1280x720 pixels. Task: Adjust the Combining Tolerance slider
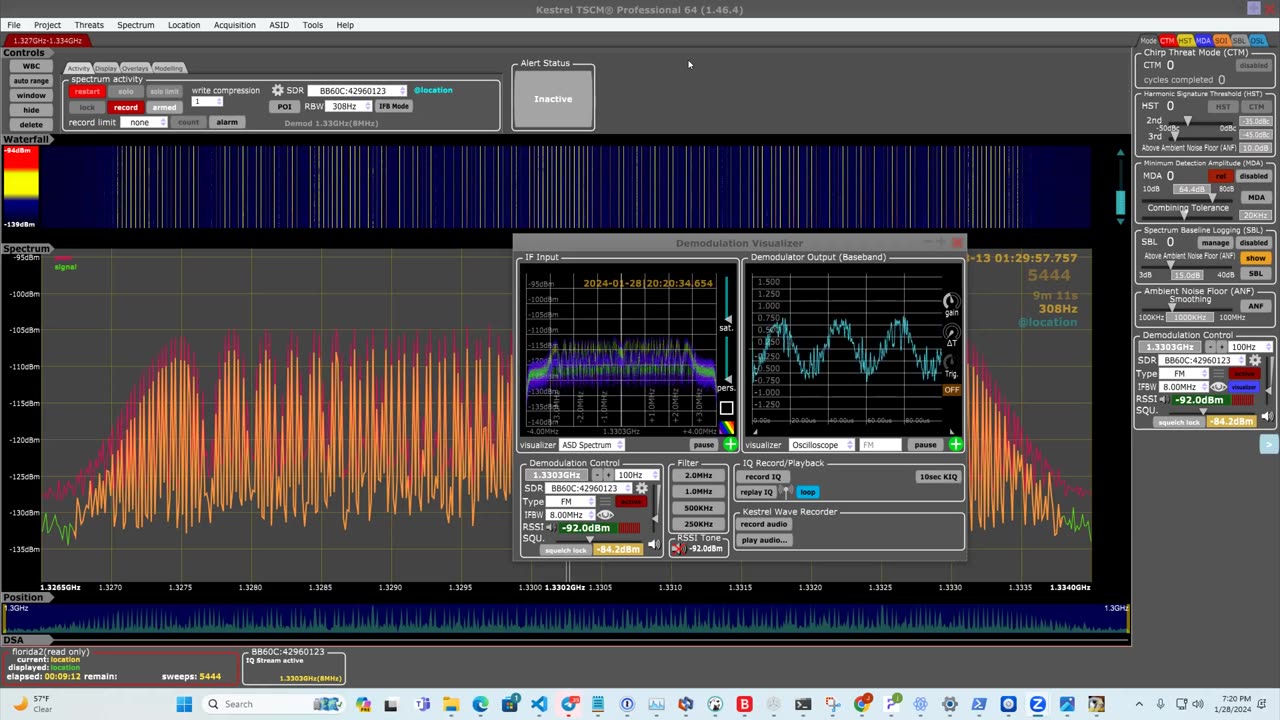[1185, 214]
